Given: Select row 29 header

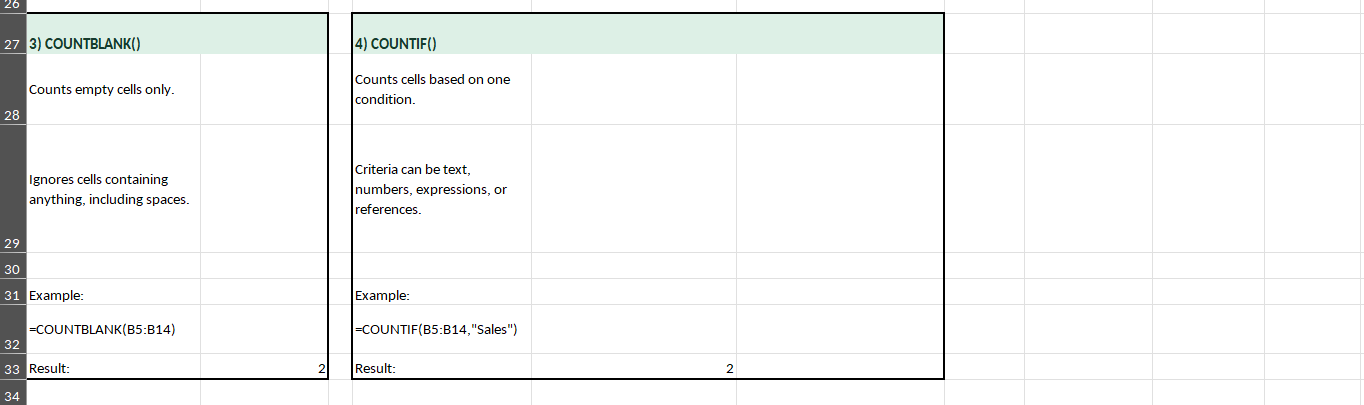Looking at the screenshot, I should point(12,189).
